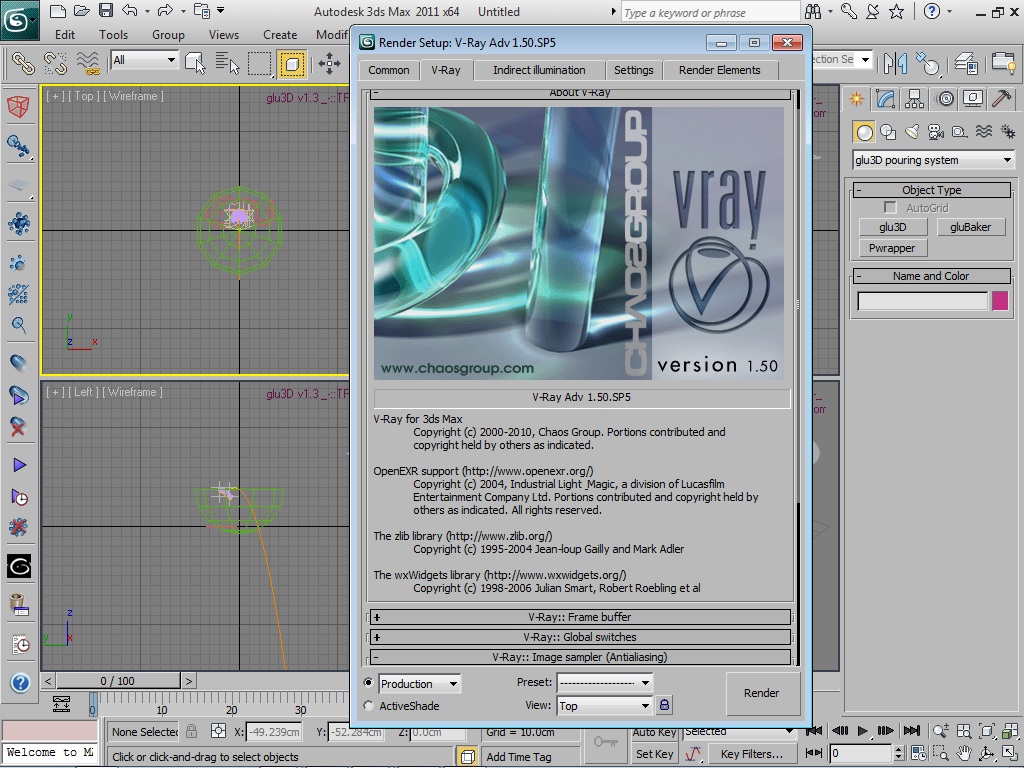The image size is (1024, 768).
Task: Click the magenta object color swatch
Action: coord(999,300)
